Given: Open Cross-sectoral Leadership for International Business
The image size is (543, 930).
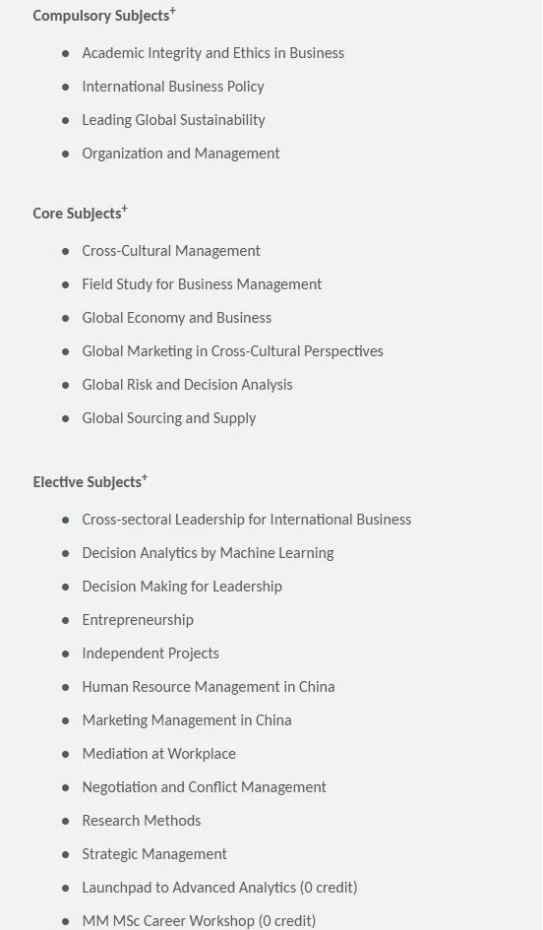Looking at the screenshot, I should [x=247, y=520].
